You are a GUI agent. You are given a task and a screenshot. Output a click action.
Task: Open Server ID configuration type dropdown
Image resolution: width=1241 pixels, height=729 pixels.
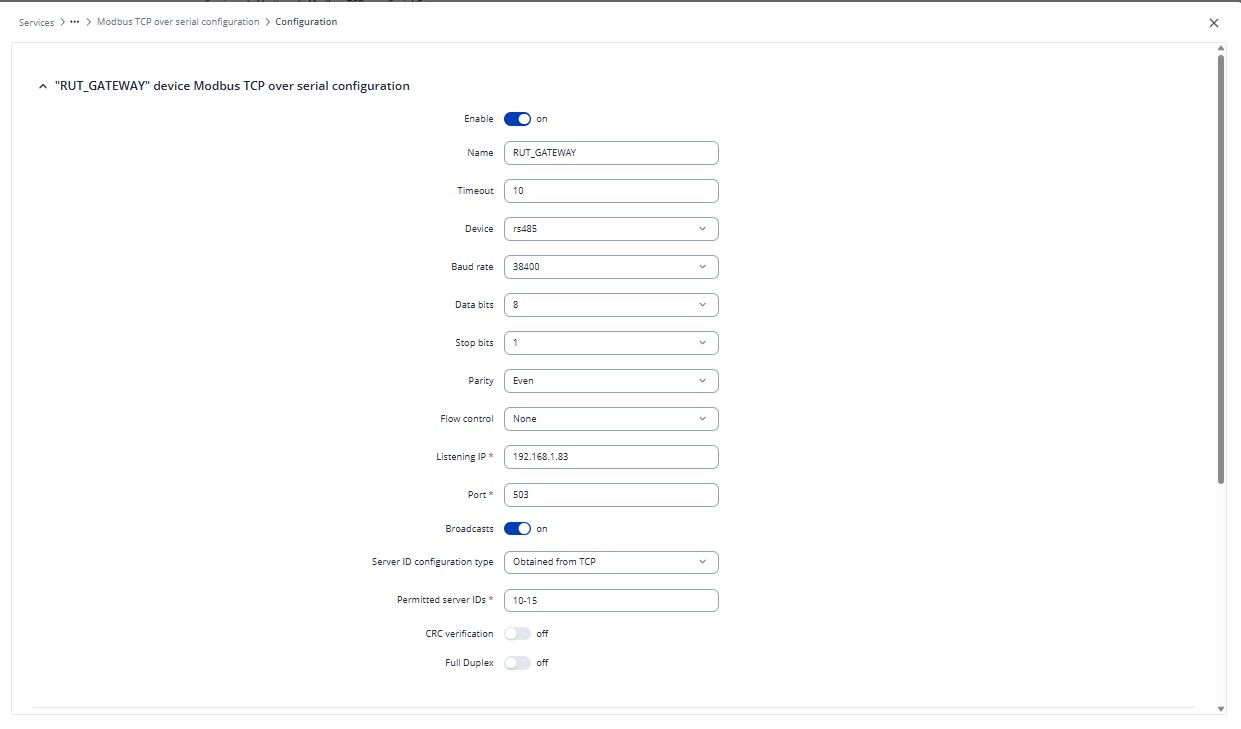coord(610,562)
